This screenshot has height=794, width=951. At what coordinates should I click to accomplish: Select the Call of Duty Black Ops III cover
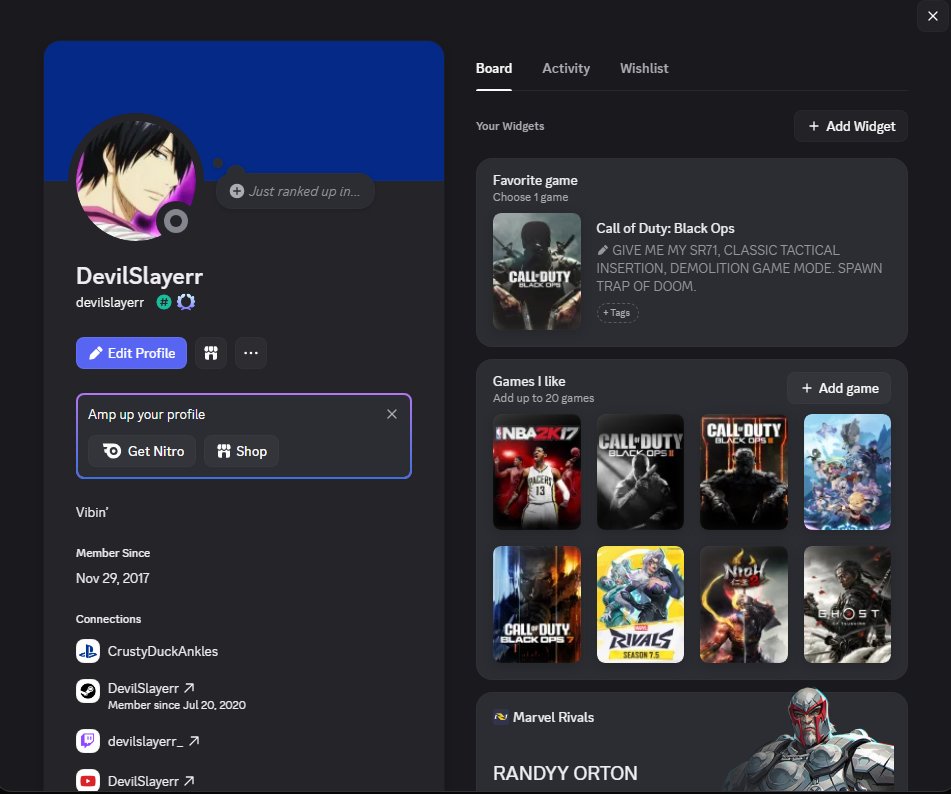coord(744,472)
